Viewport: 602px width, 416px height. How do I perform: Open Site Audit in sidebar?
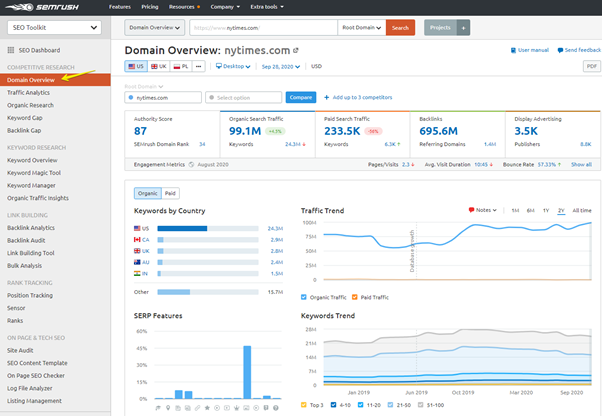coord(20,350)
